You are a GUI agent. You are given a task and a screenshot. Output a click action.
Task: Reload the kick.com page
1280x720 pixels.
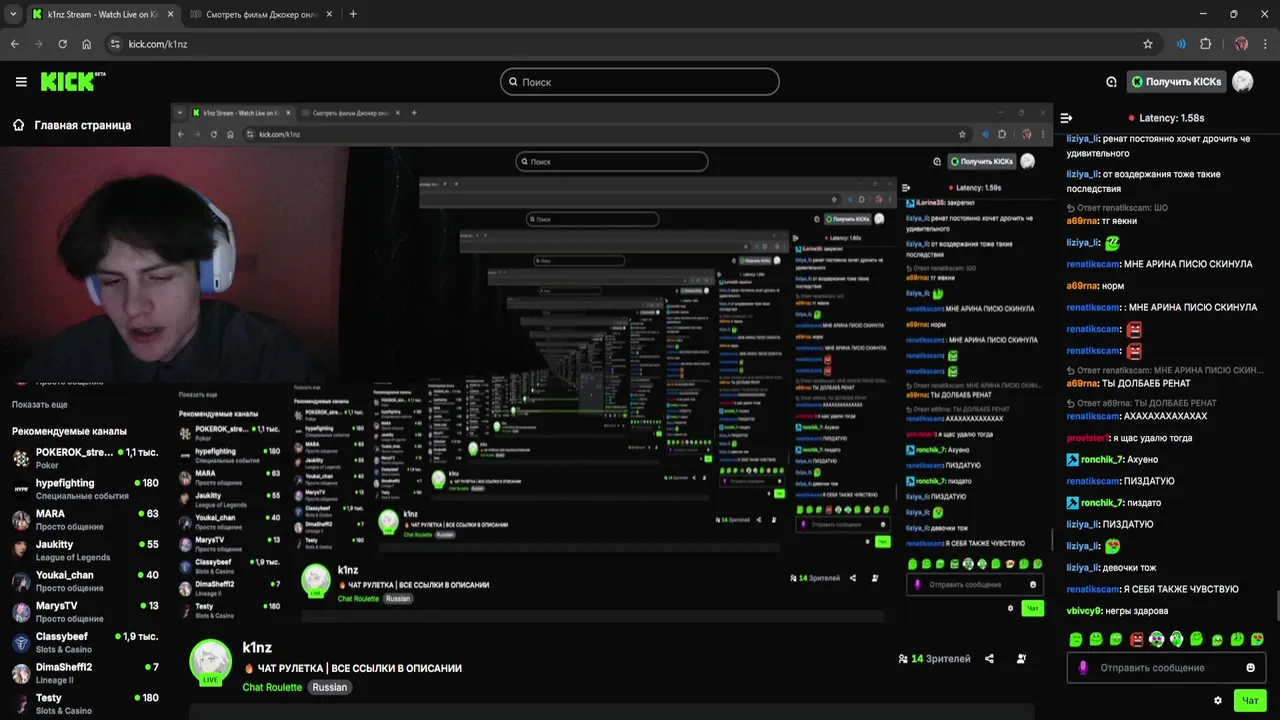click(x=62, y=44)
